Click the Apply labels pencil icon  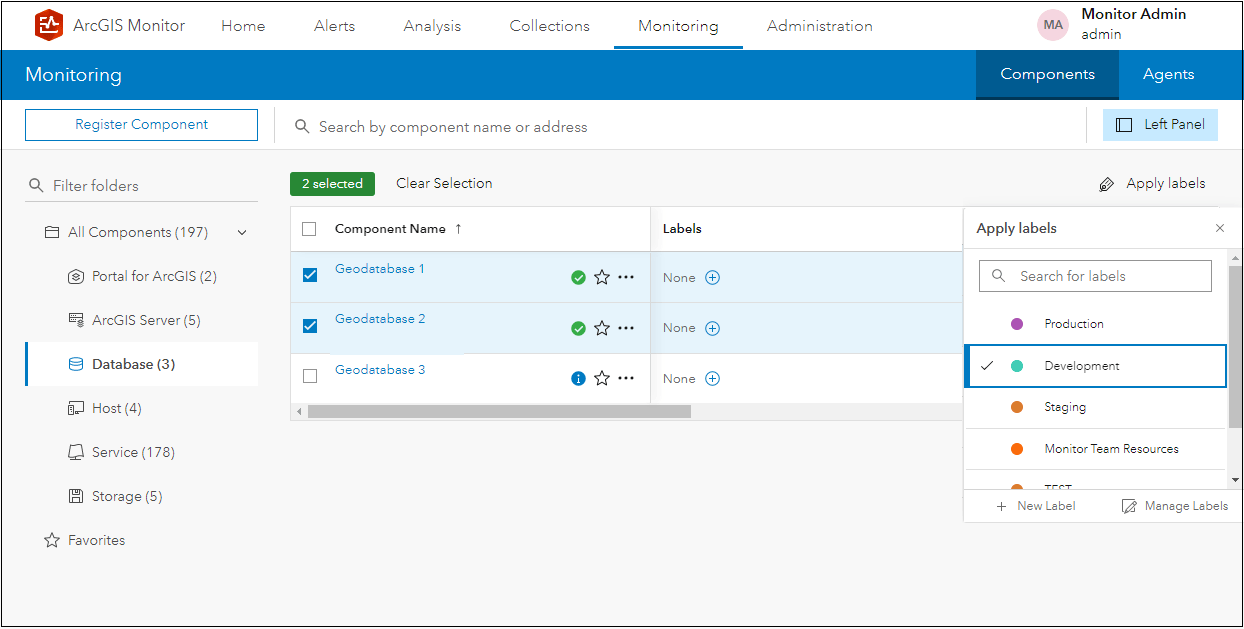pos(1106,184)
